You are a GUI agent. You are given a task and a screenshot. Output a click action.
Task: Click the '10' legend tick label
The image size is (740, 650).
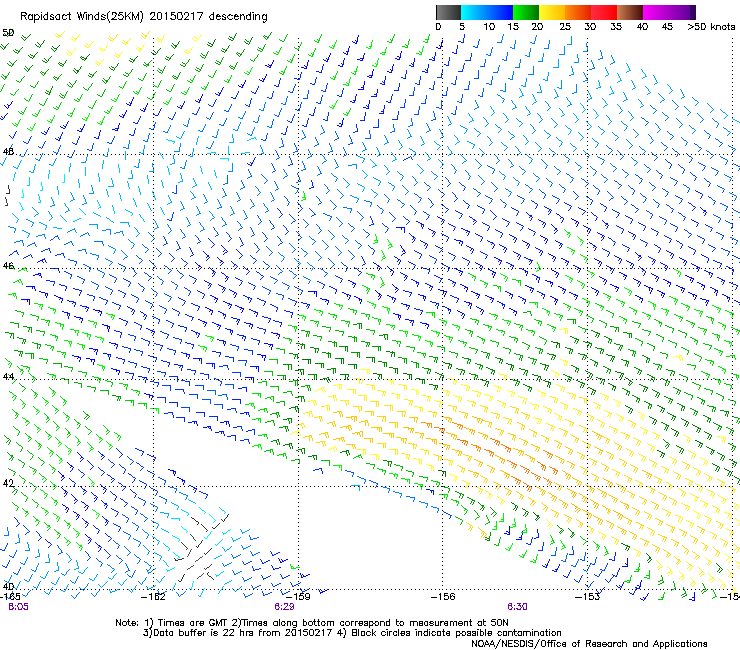489,27
